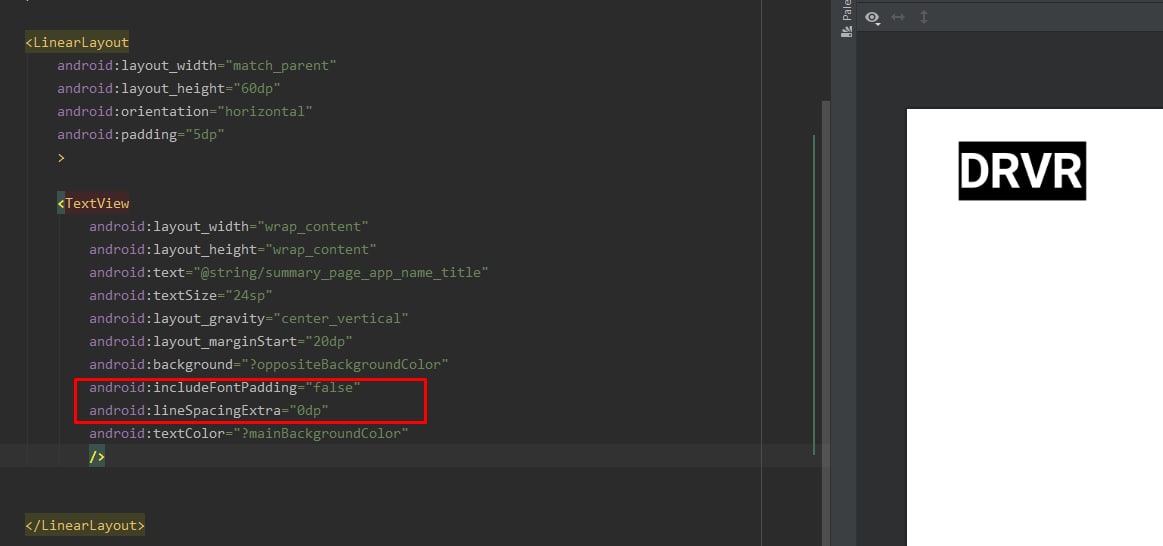Click the lineSpacingExtra="0dp" line
The image size is (1163, 546).
tap(209, 410)
